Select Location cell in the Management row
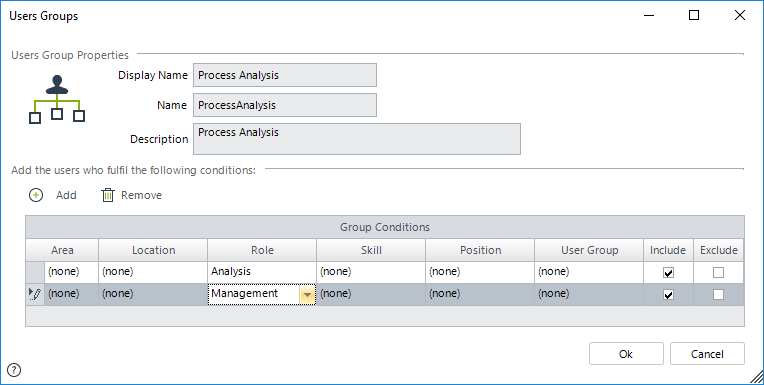The width and height of the screenshot is (764, 385). tap(153, 294)
